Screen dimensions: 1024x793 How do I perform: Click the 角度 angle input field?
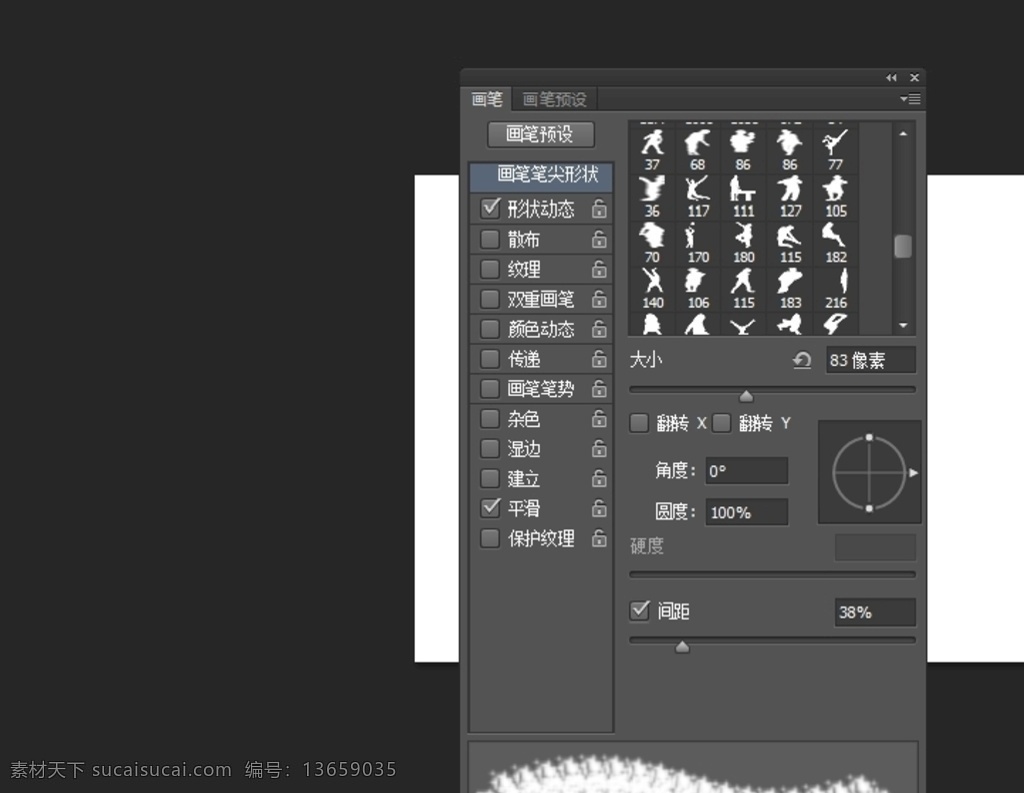(746, 471)
